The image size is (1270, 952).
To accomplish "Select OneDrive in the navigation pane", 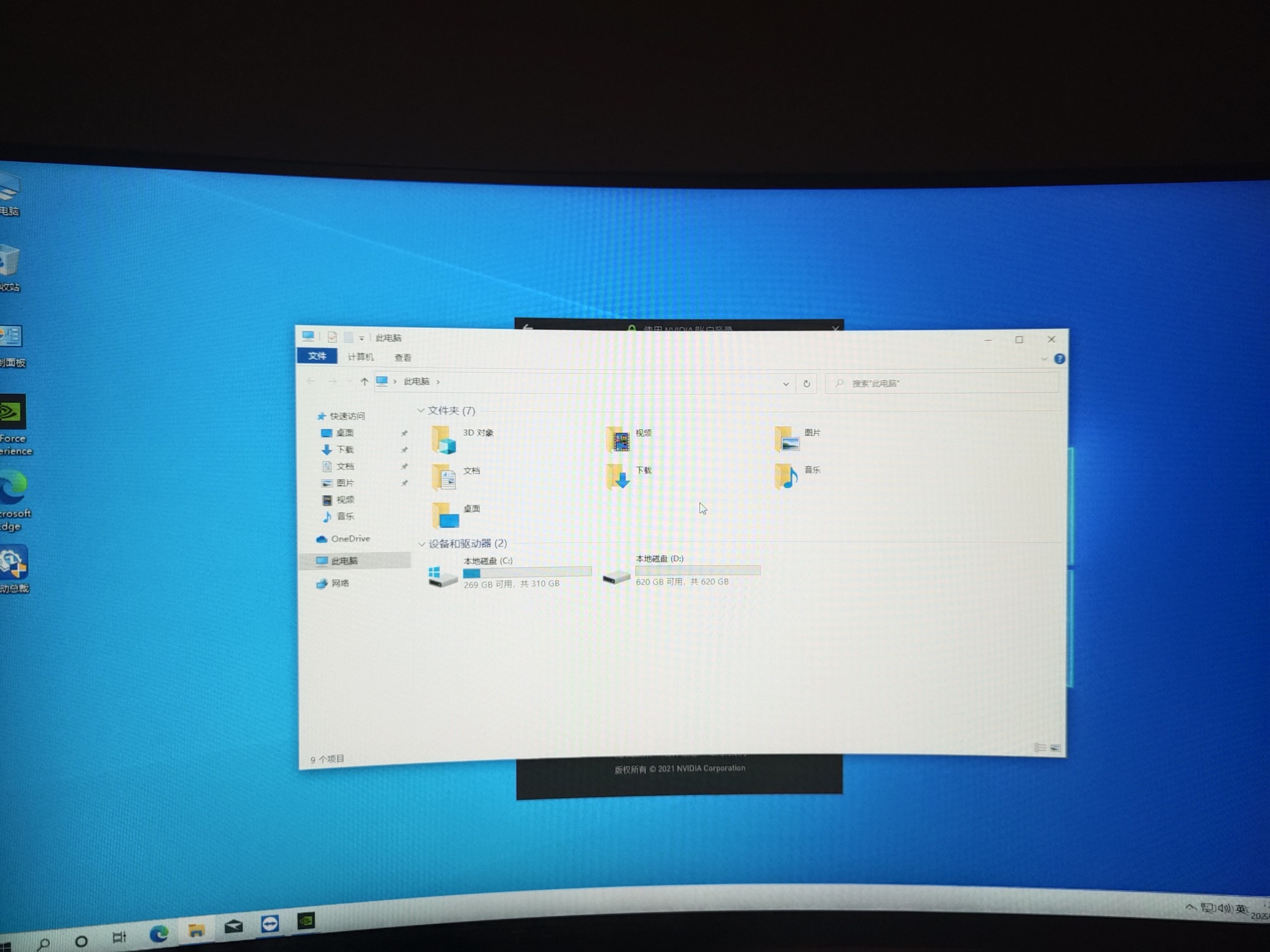I will (x=350, y=539).
